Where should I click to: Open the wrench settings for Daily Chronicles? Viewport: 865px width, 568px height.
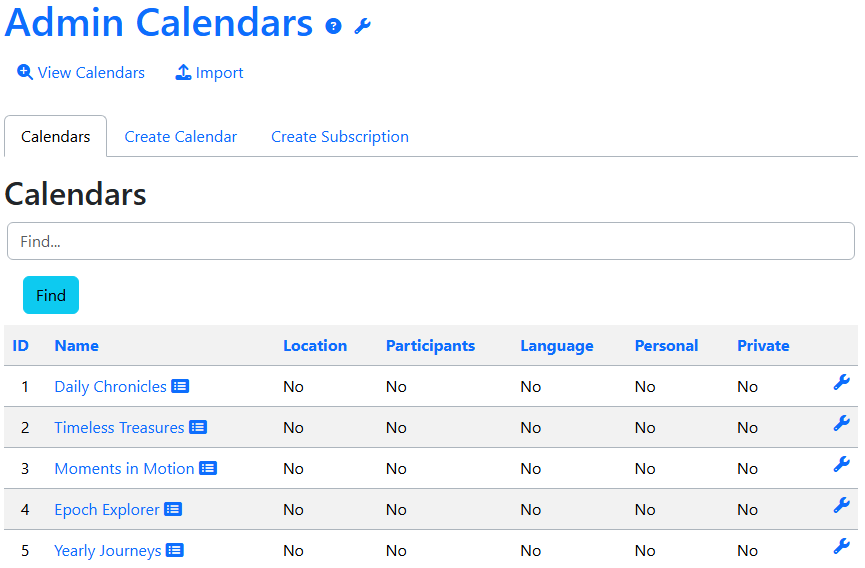(841, 383)
